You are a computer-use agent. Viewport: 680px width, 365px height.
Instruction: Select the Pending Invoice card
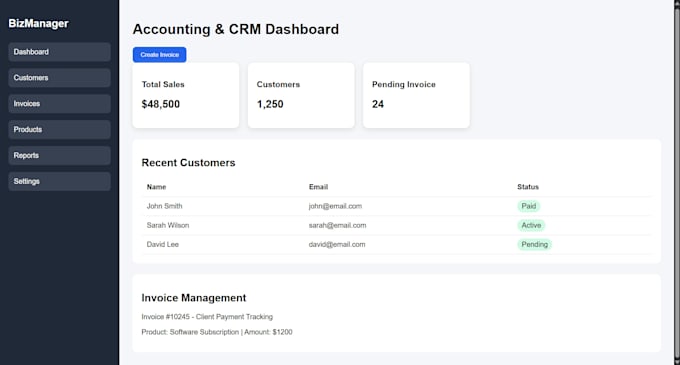416,95
